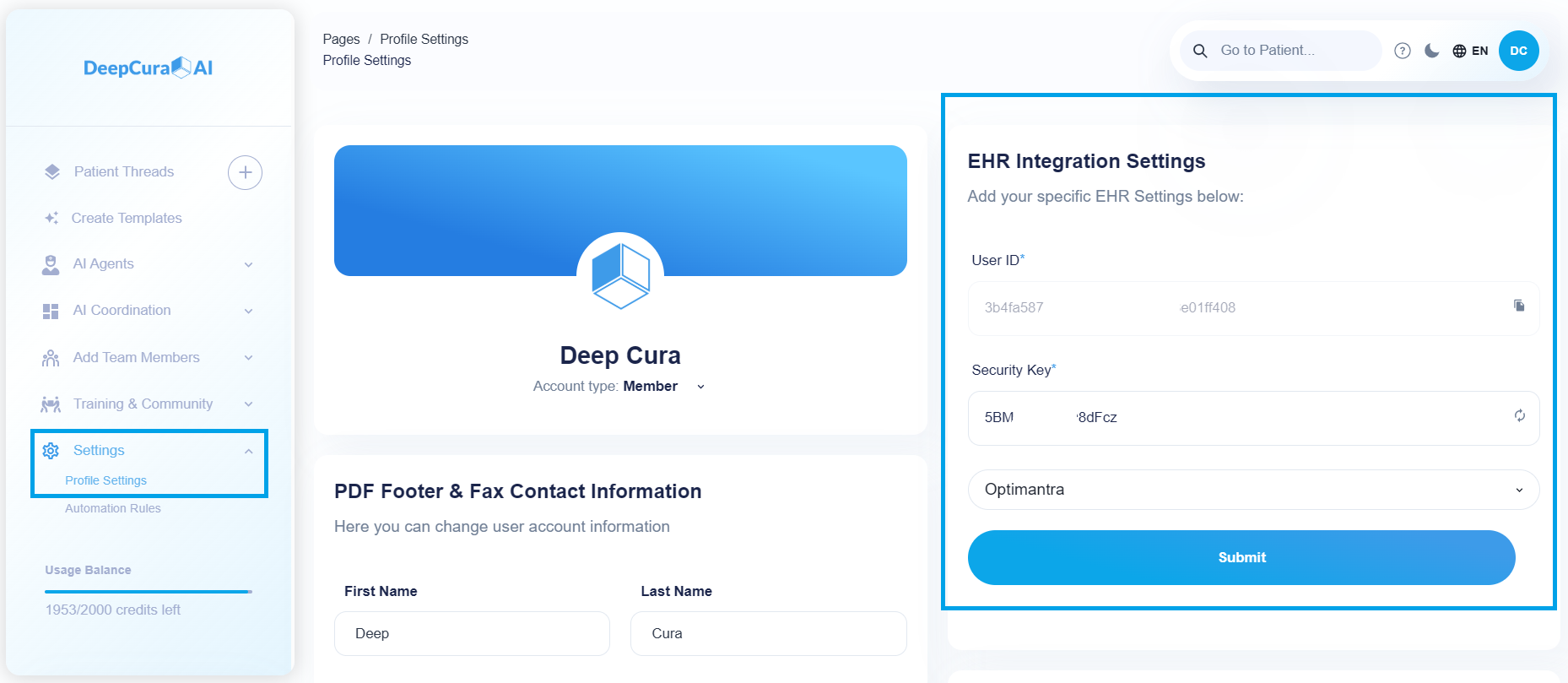Viewport: 1568px width, 683px height.
Task: Focus the Go to Patient search field
Action: tap(1280, 51)
